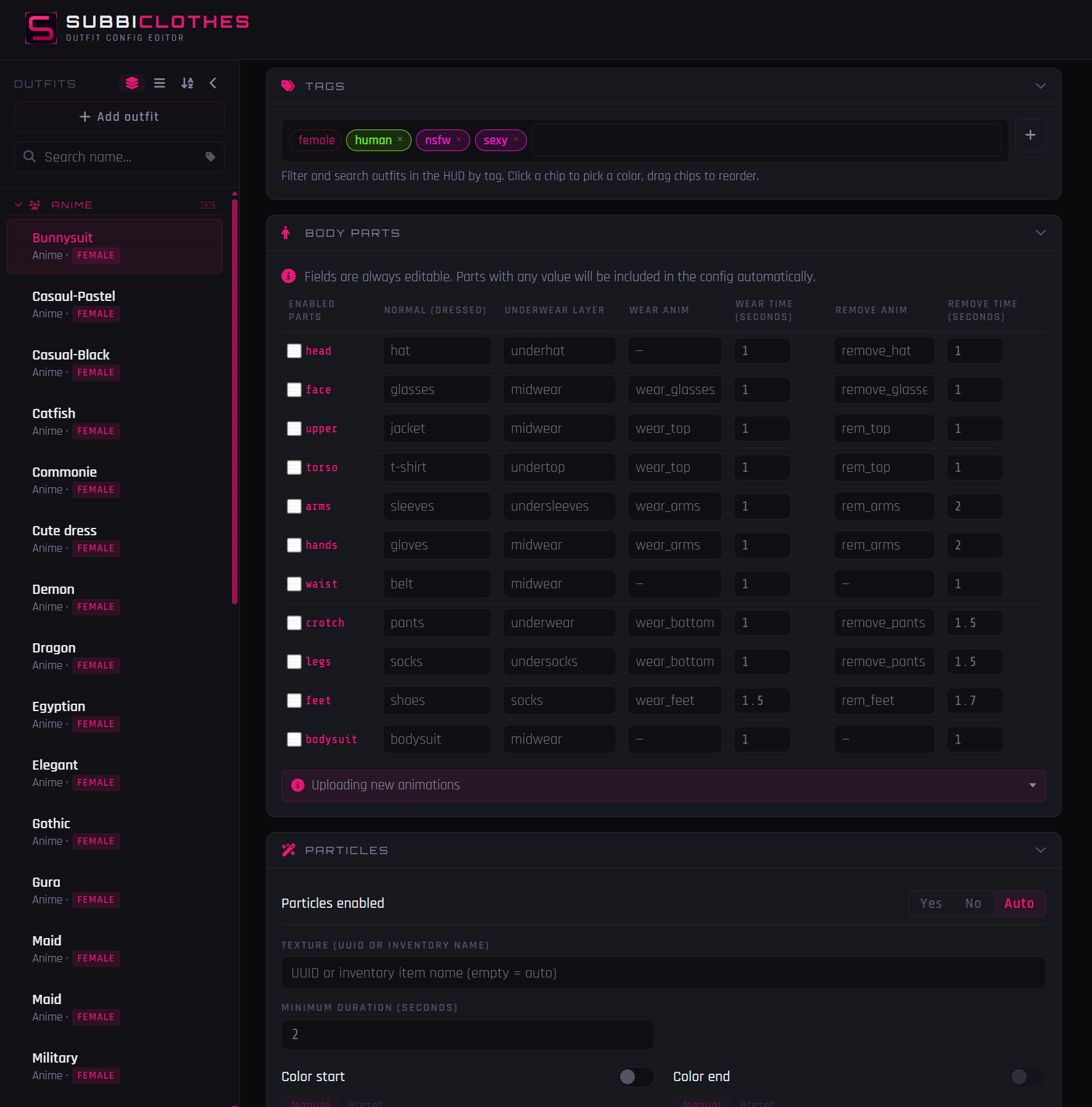
Task: Click the Anime group people icon
Action: (35, 204)
